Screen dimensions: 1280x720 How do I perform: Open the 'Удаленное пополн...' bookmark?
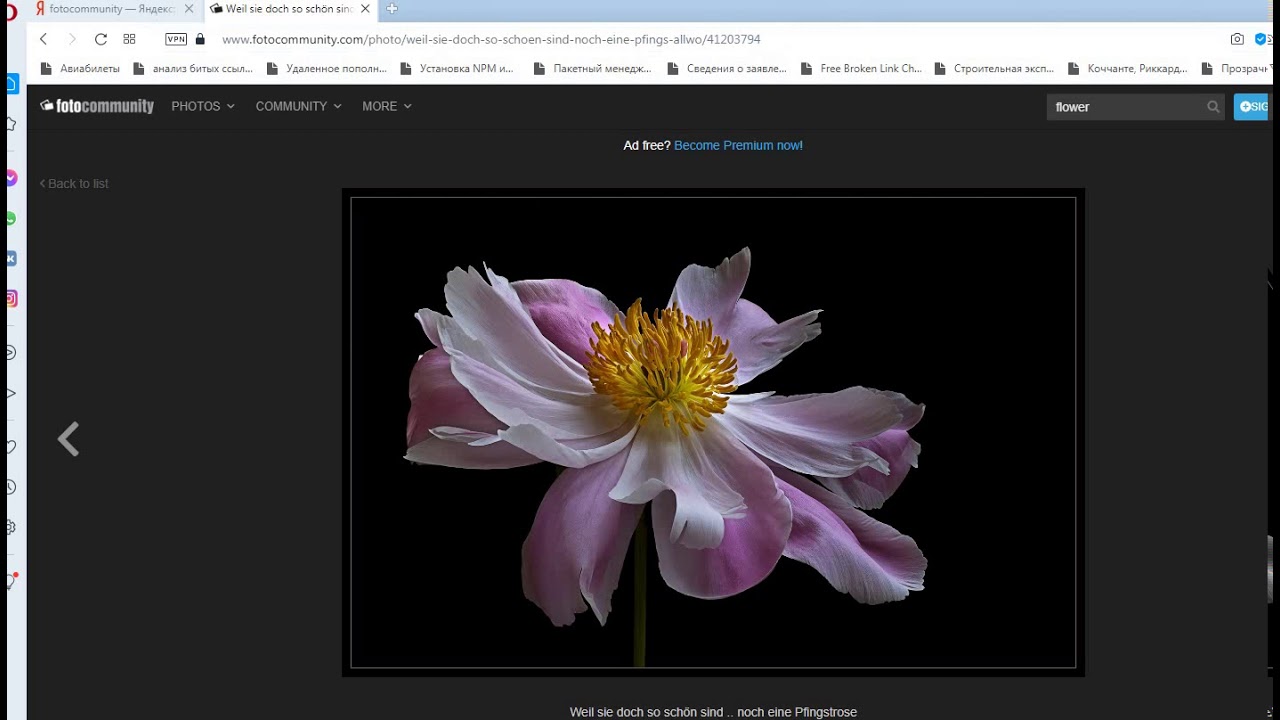coord(327,69)
